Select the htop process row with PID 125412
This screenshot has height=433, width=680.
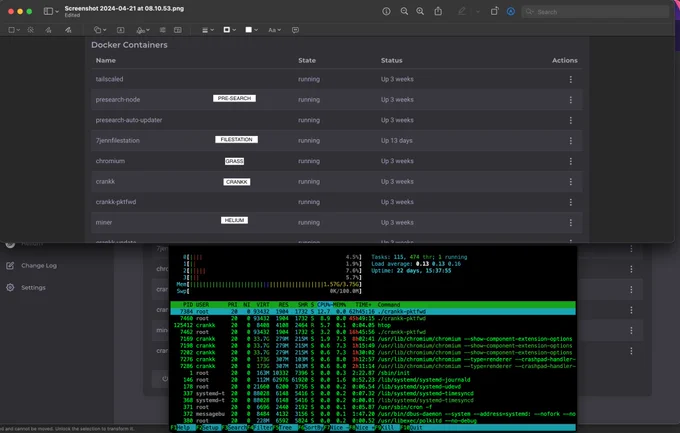pyautogui.click(x=373, y=325)
